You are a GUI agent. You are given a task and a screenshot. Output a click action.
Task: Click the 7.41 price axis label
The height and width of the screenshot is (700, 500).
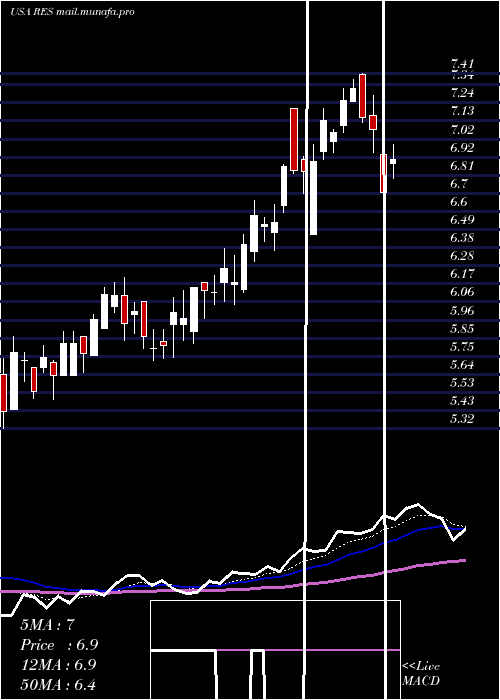tap(462, 64)
